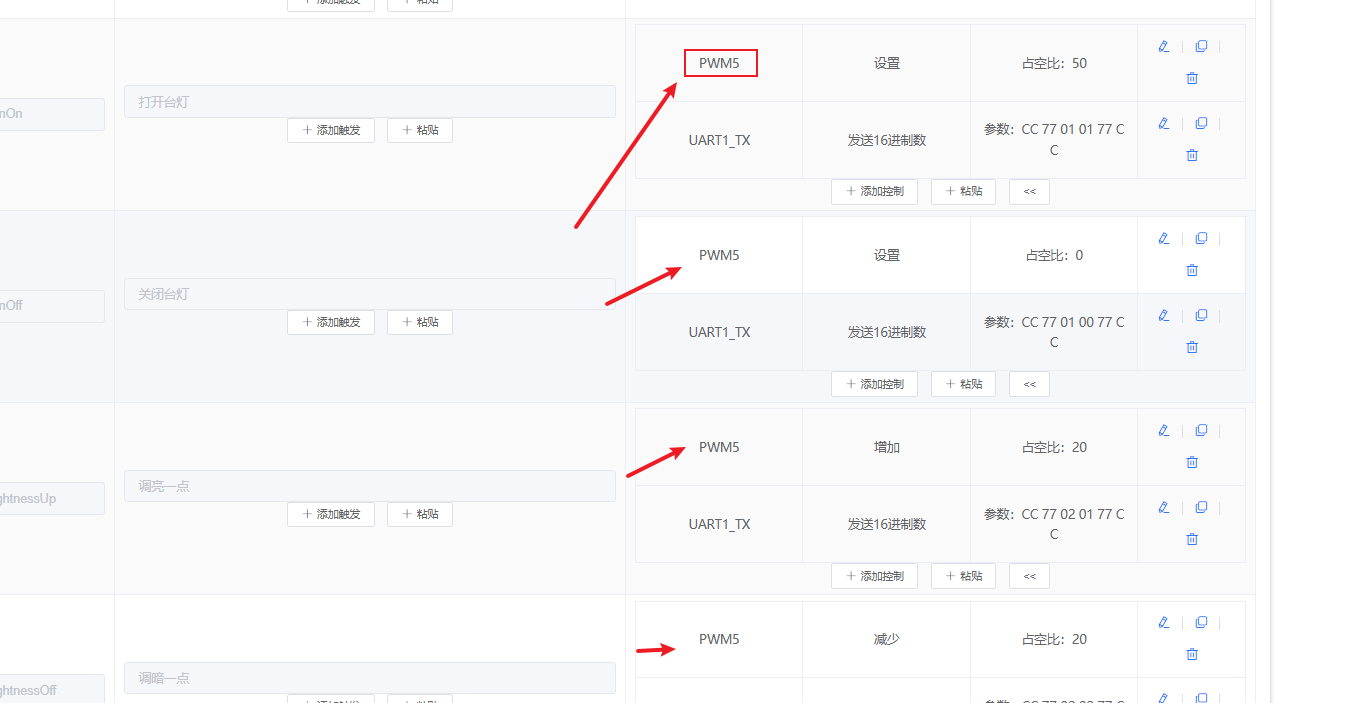Click 添加触发 under 打开台灯

pyautogui.click(x=330, y=130)
